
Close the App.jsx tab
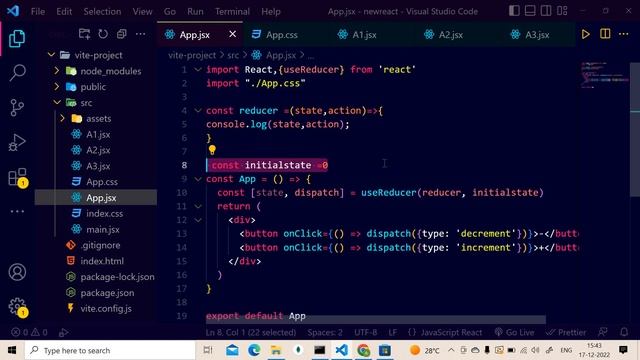tap(233, 34)
